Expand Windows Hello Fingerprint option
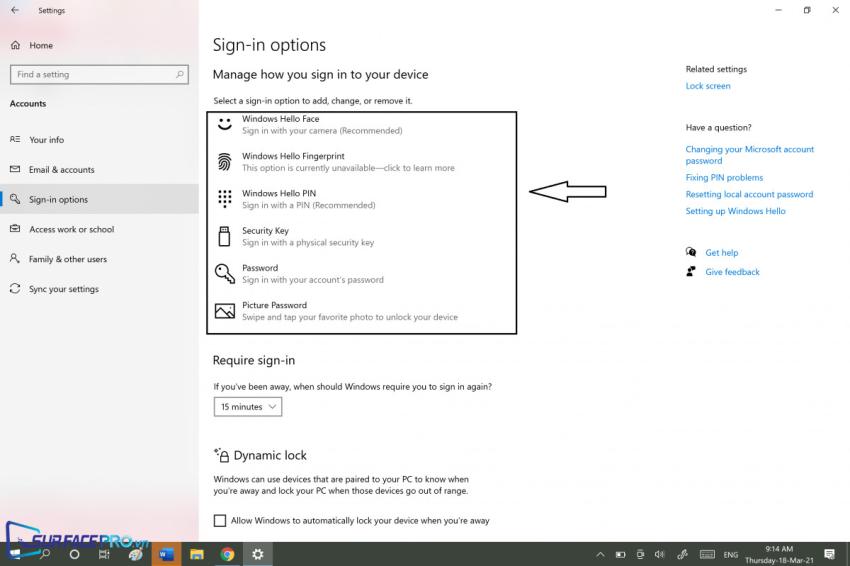The height and width of the screenshot is (566, 850). [362, 162]
